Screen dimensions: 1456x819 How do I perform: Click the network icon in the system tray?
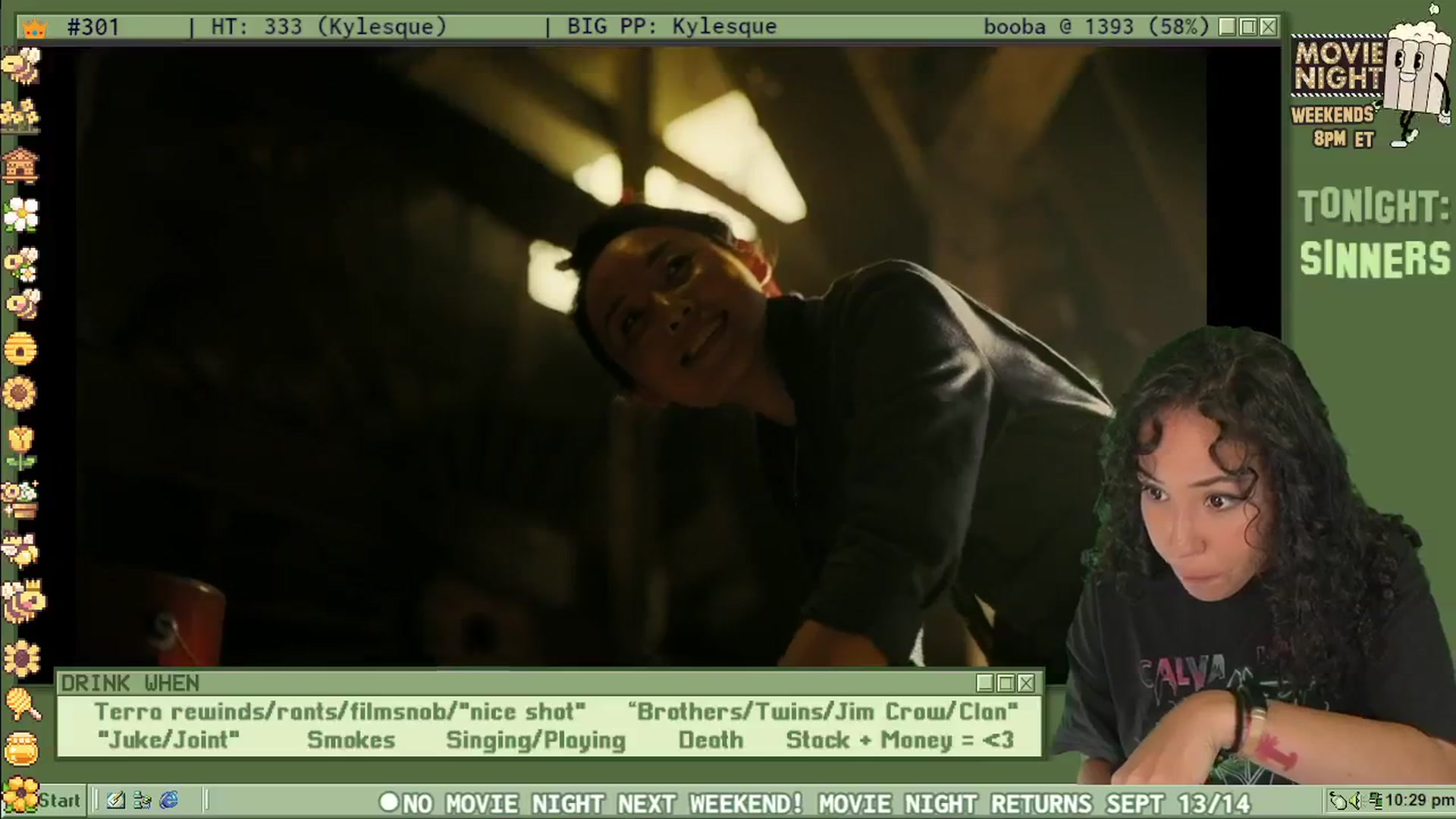[1375, 800]
